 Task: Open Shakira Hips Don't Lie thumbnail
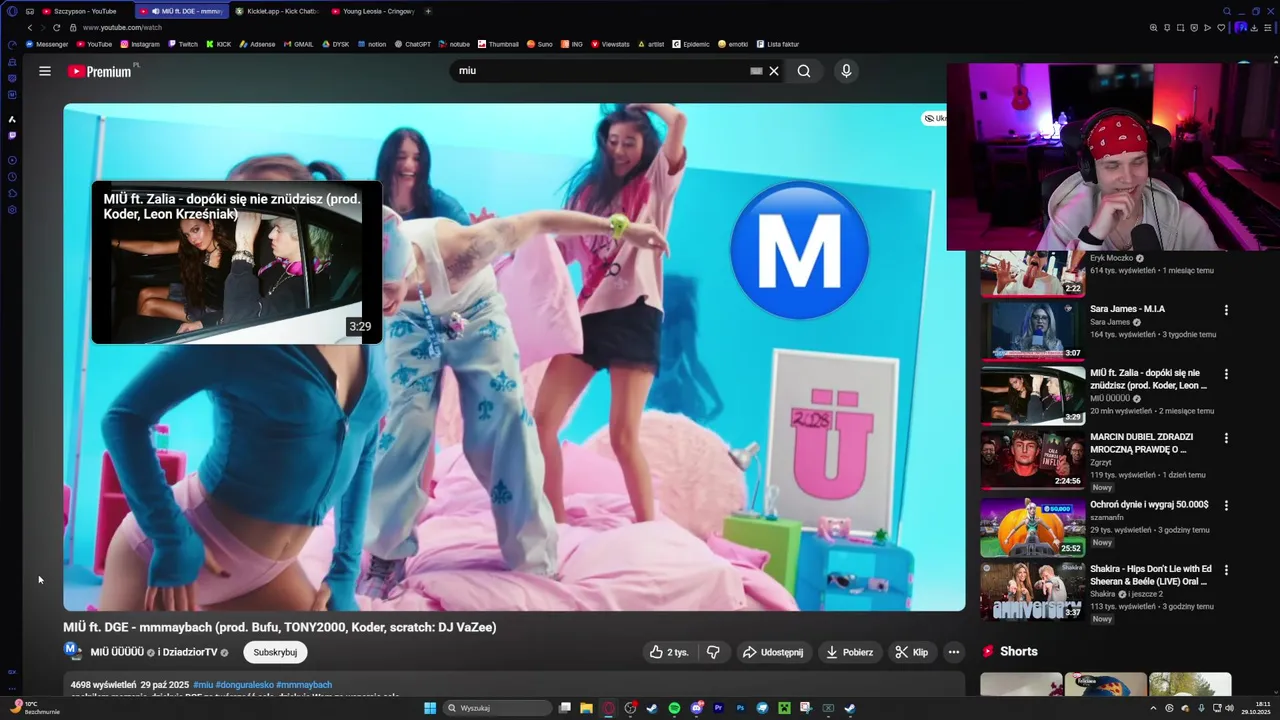click(x=1032, y=591)
